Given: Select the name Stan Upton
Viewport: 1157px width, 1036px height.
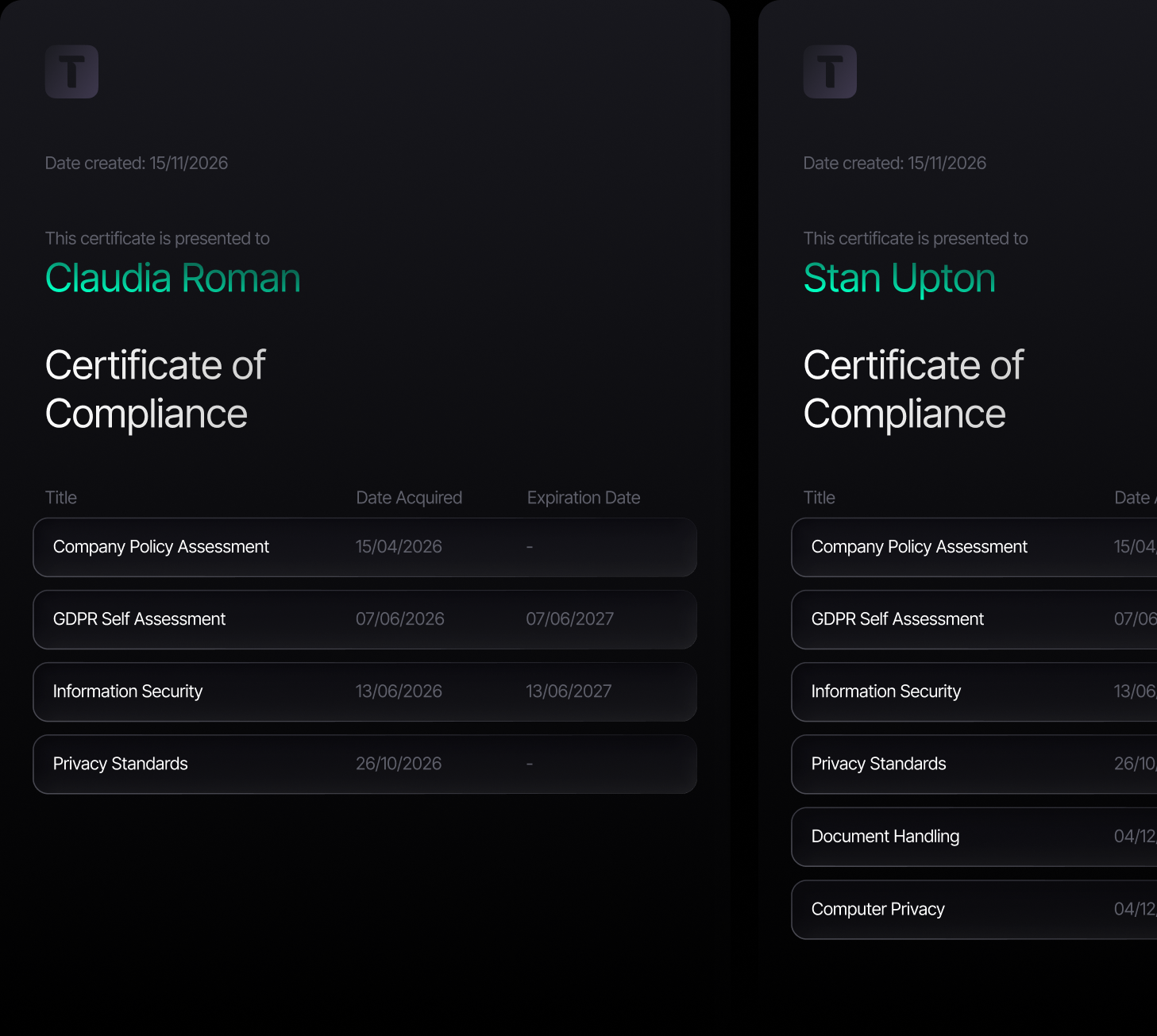Looking at the screenshot, I should click(x=900, y=279).
